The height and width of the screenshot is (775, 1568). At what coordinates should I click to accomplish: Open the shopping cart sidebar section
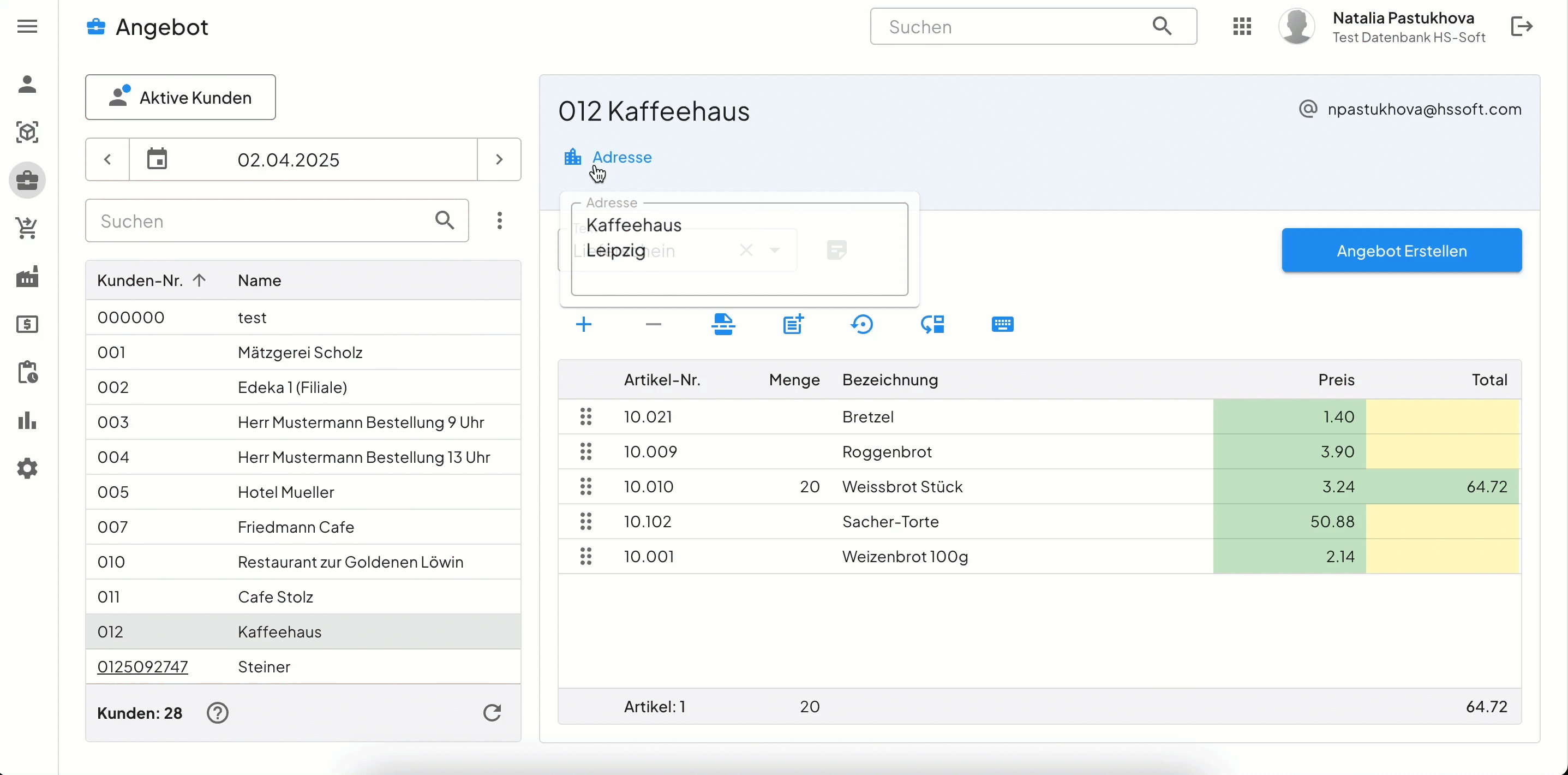[27, 228]
